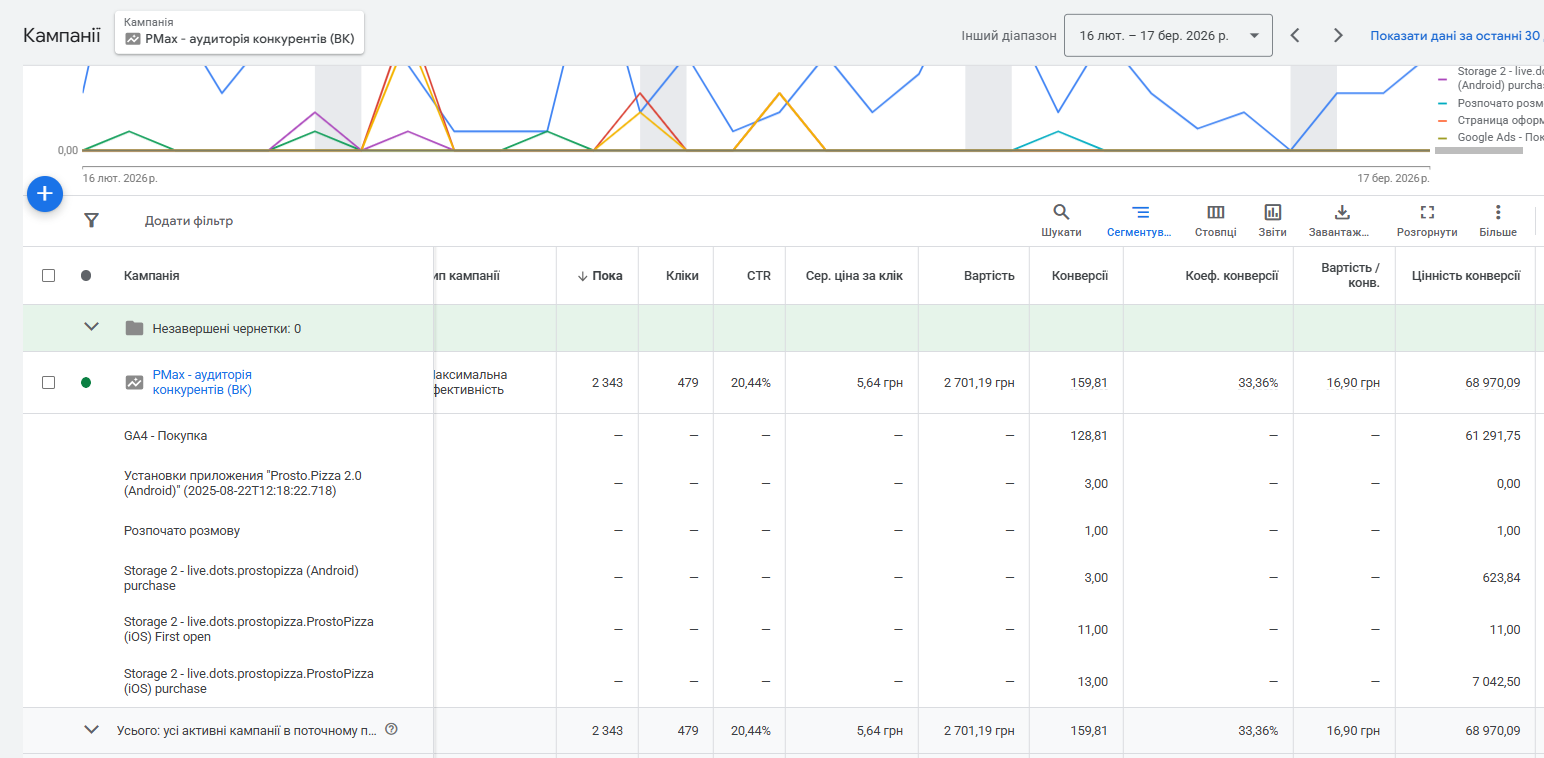Click the blue plus create button
The image size is (1544, 758).
click(45, 193)
